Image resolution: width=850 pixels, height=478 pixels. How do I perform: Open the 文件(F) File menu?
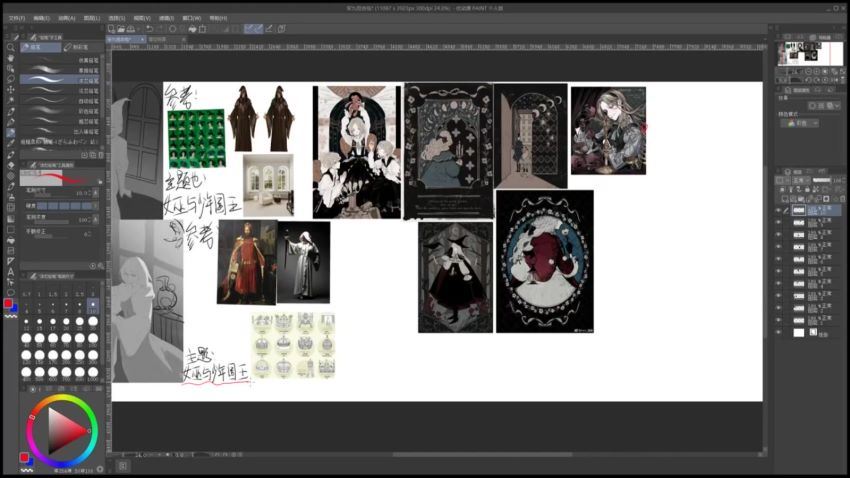pos(16,17)
